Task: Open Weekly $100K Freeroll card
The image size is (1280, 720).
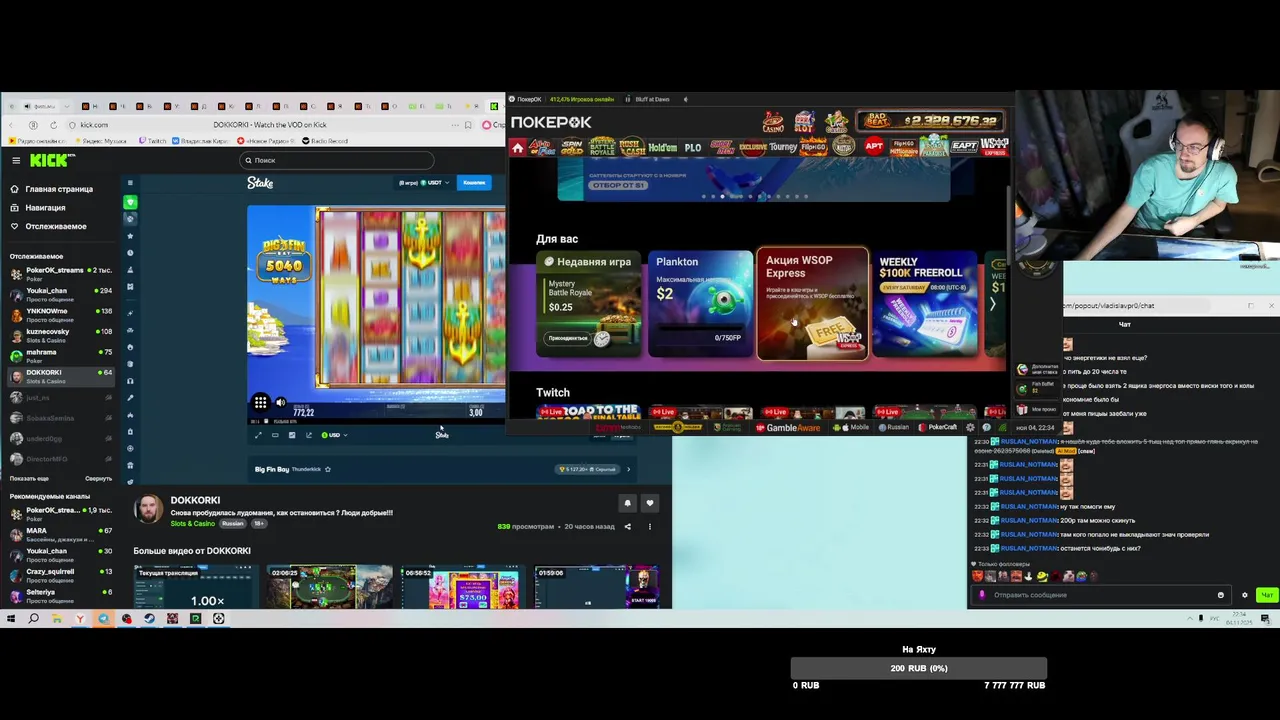Action: coord(925,303)
